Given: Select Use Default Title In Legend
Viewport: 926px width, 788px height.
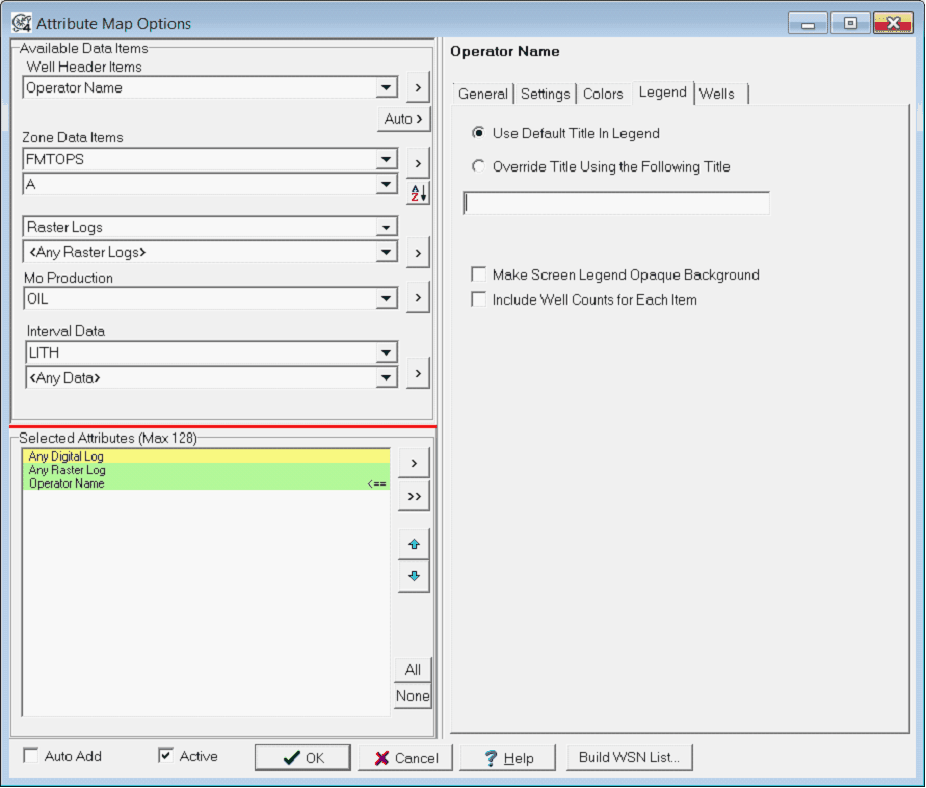Looking at the screenshot, I should tap(479, 133).
